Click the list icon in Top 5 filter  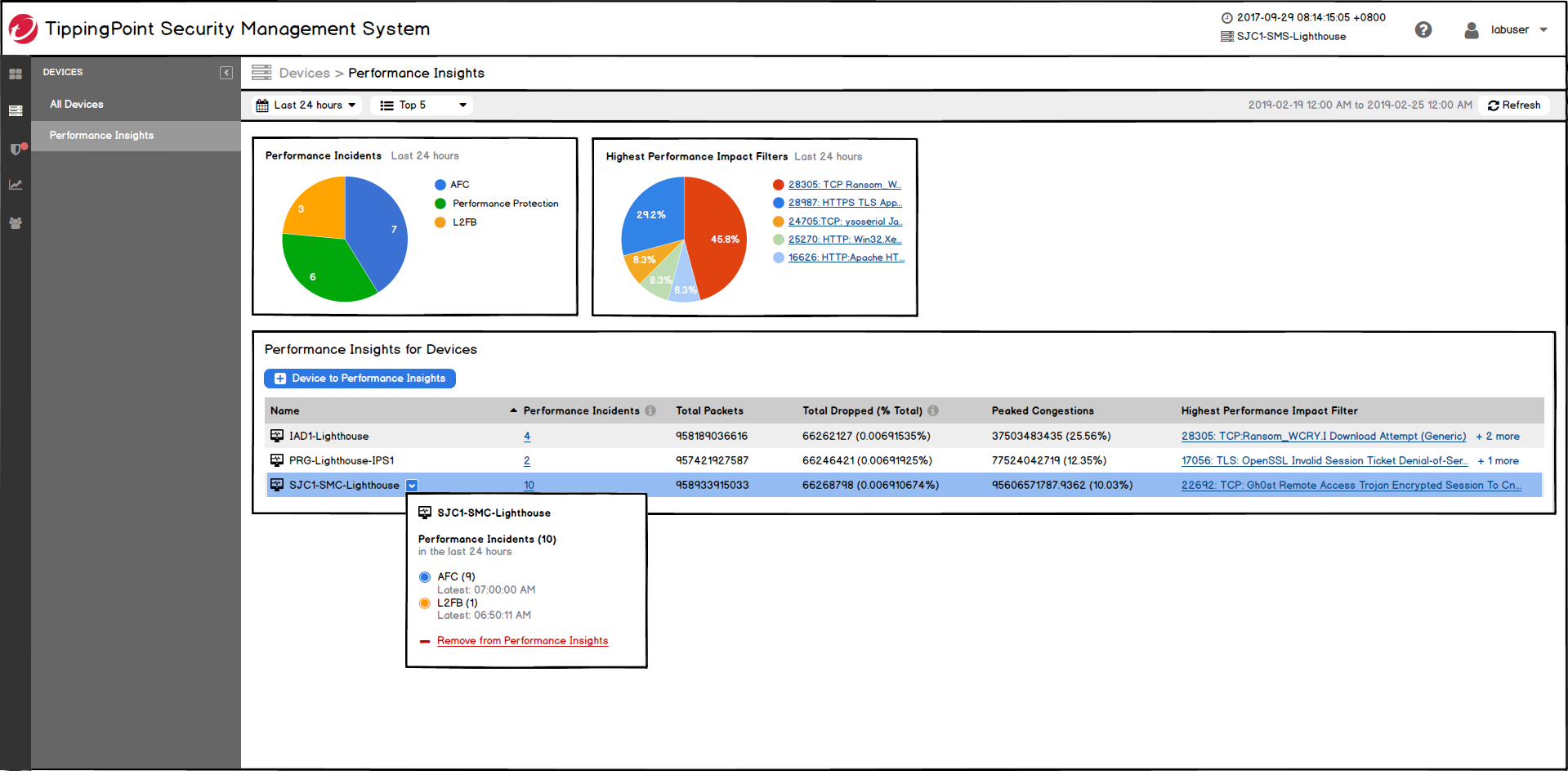[387, 105]
